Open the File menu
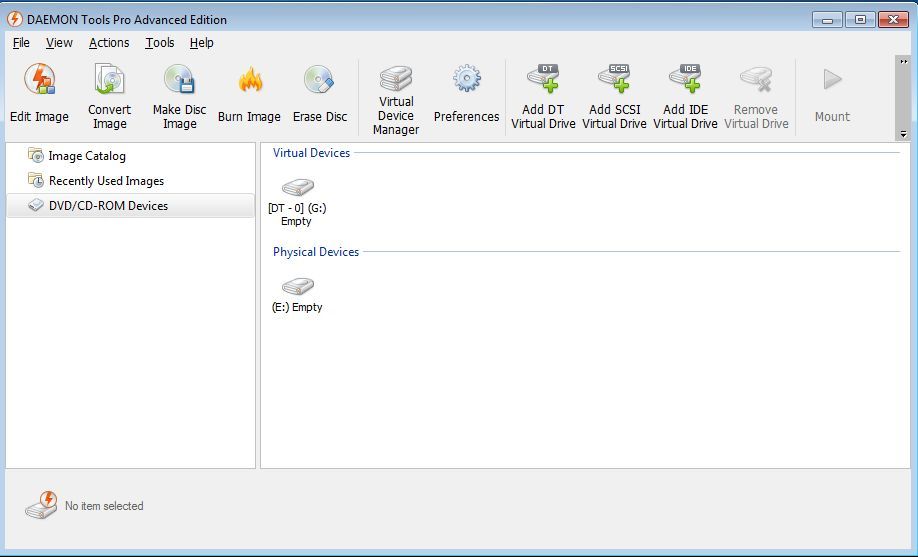918x557 pixels. tap(21, 43)
